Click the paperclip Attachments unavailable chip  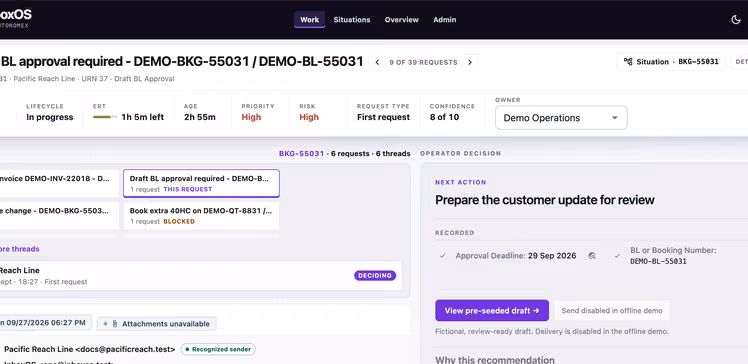(x=157, y=324)
